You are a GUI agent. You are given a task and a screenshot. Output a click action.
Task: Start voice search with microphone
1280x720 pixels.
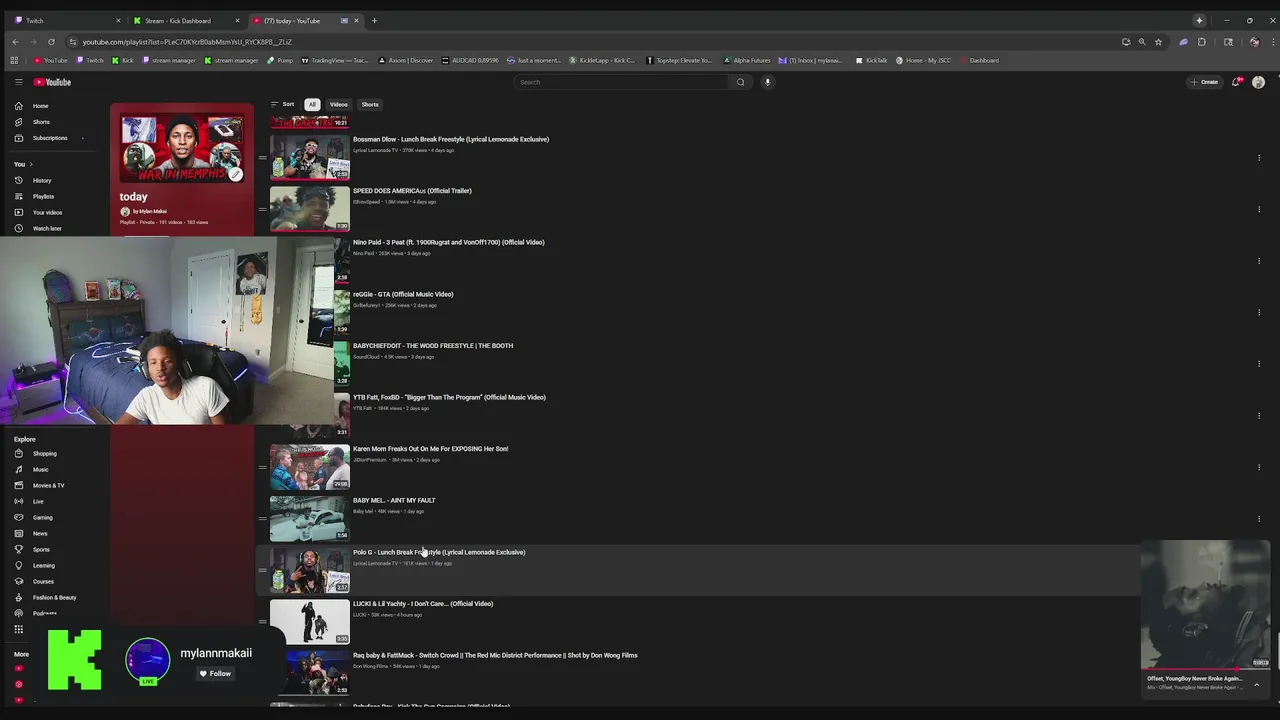(768, 82)
